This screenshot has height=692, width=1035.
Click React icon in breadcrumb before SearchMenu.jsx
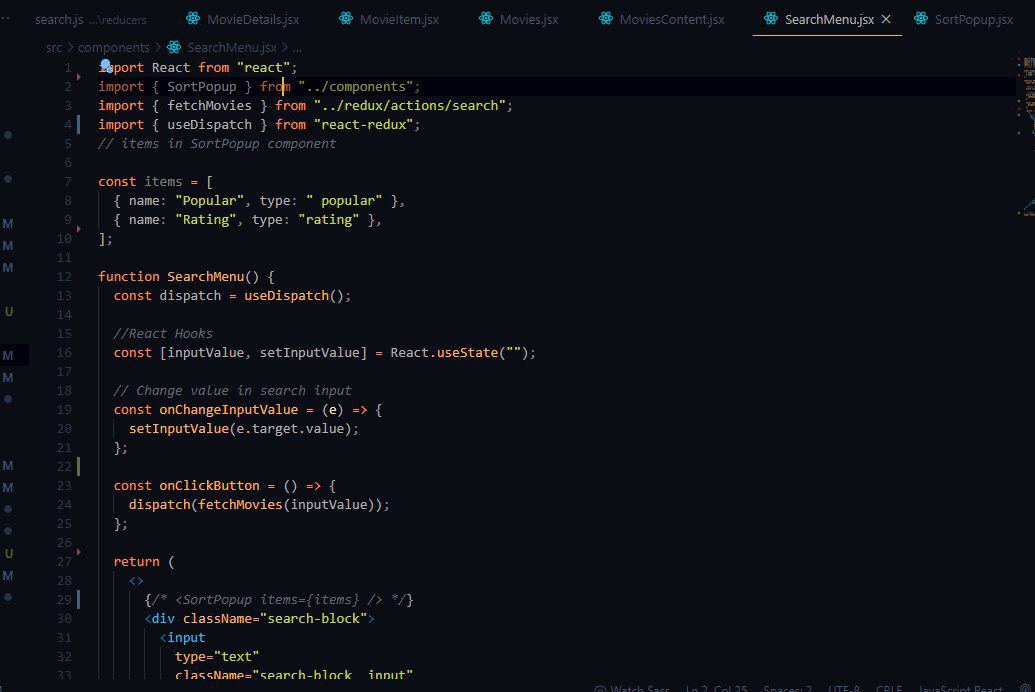click(174, 47)
